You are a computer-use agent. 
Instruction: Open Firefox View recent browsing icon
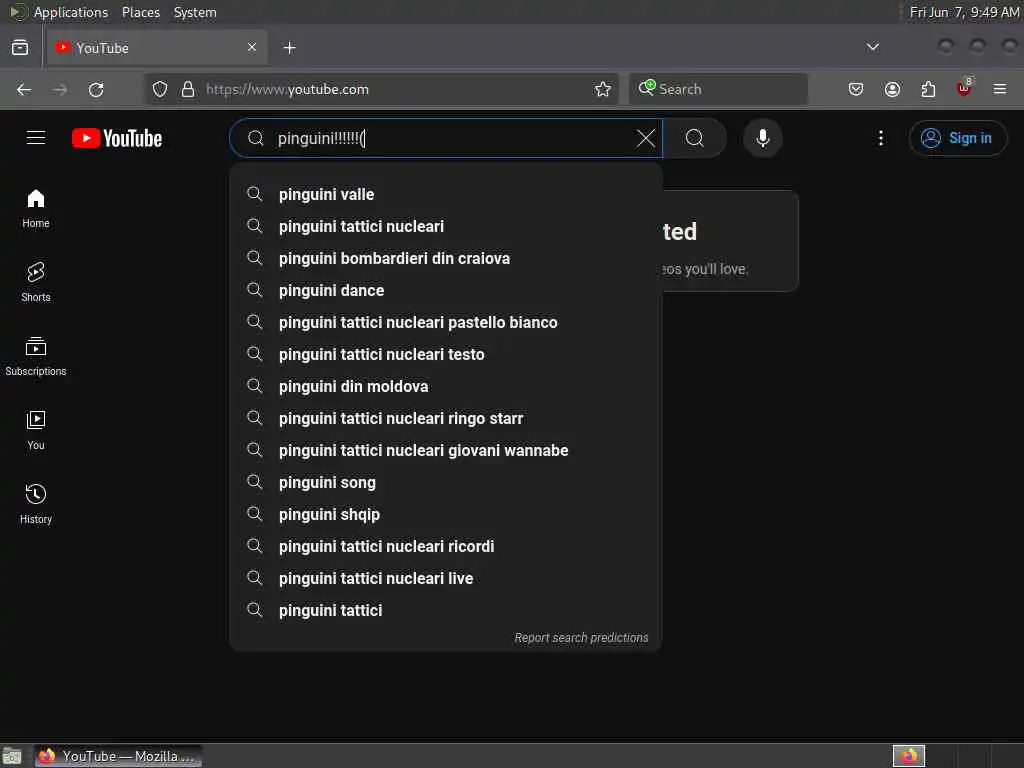point(20,48)
